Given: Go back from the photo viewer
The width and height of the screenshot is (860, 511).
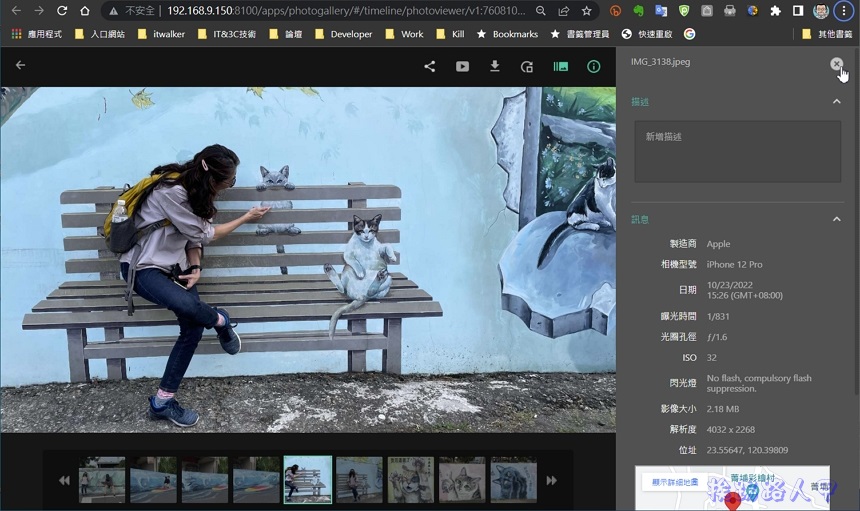Looking at the screenshot, I should tap(20, 65).
